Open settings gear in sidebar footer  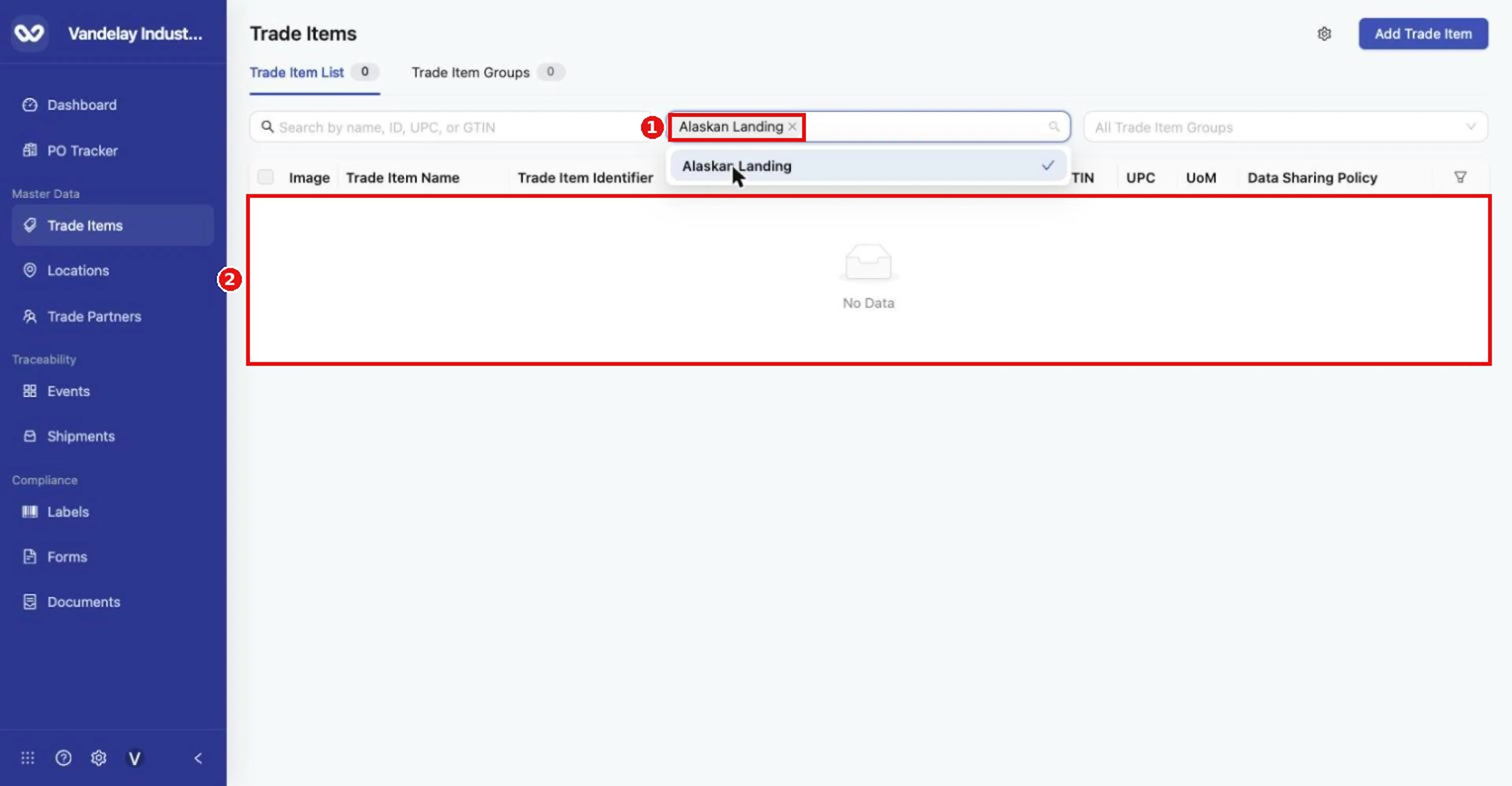(x=98, y=758)
